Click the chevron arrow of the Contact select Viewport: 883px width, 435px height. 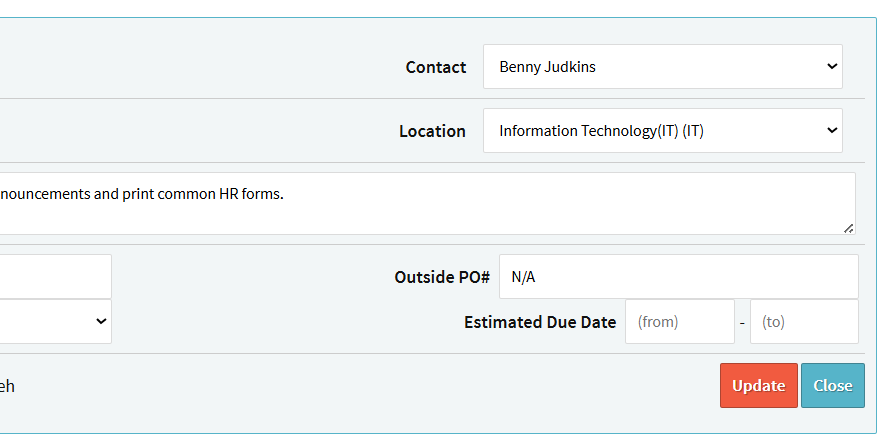tap(831, 67)
